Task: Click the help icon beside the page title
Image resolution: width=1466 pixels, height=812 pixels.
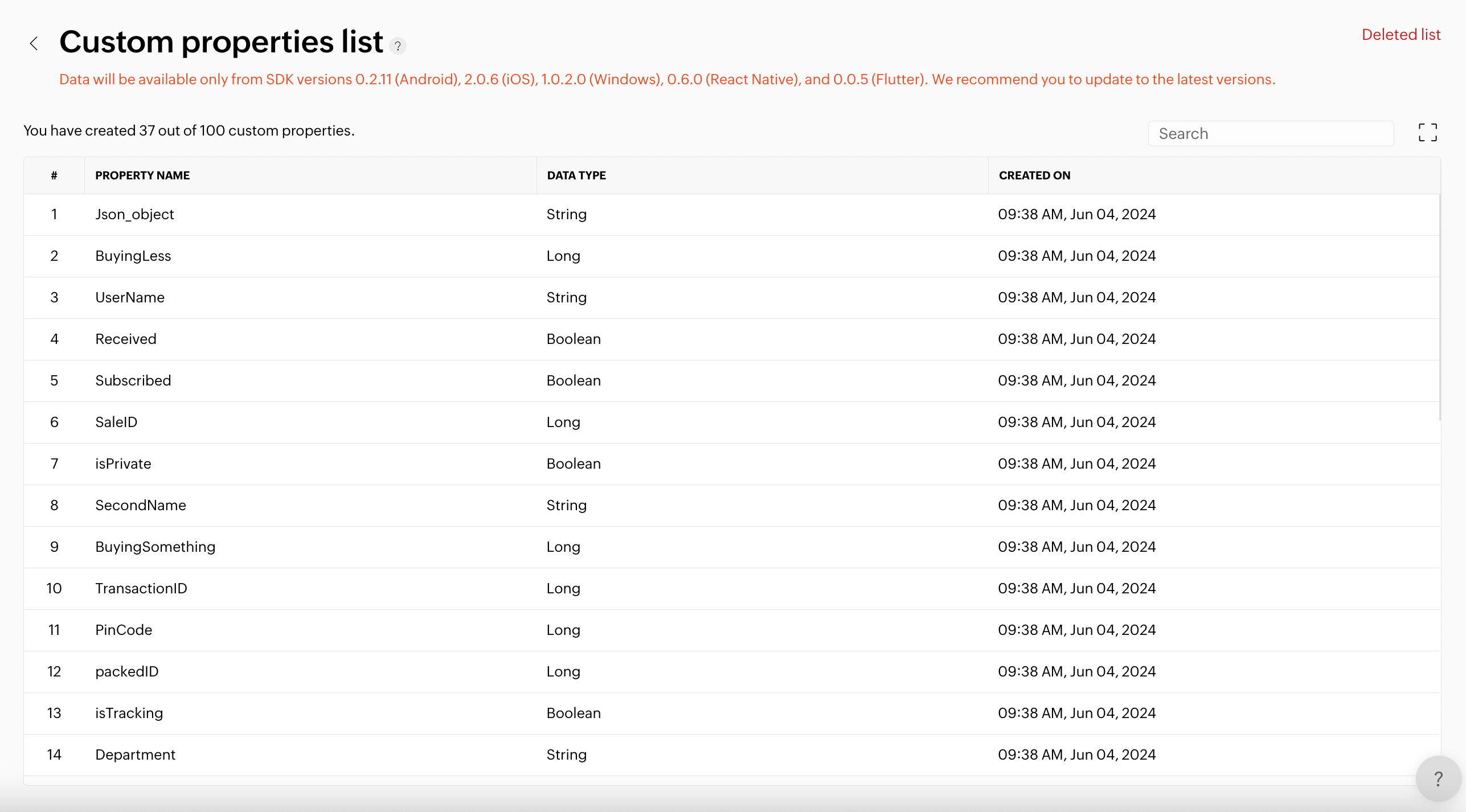Action: [398, 46]
